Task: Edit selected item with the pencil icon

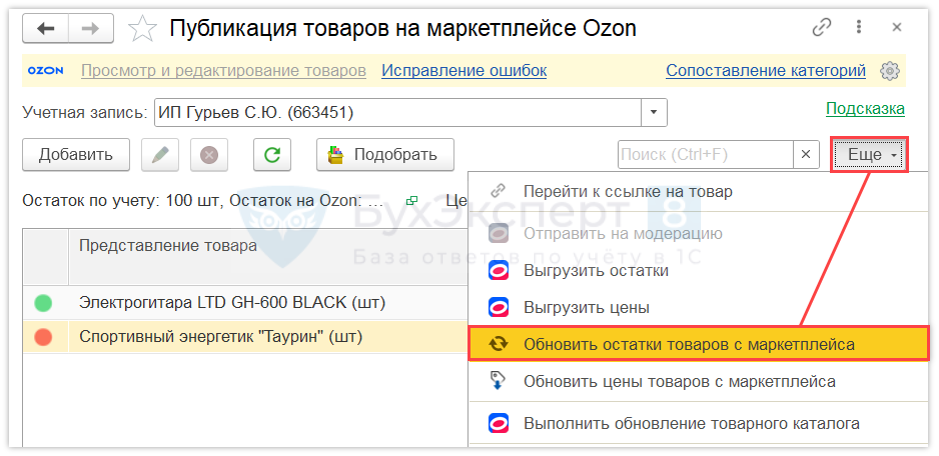Action: 160,155
